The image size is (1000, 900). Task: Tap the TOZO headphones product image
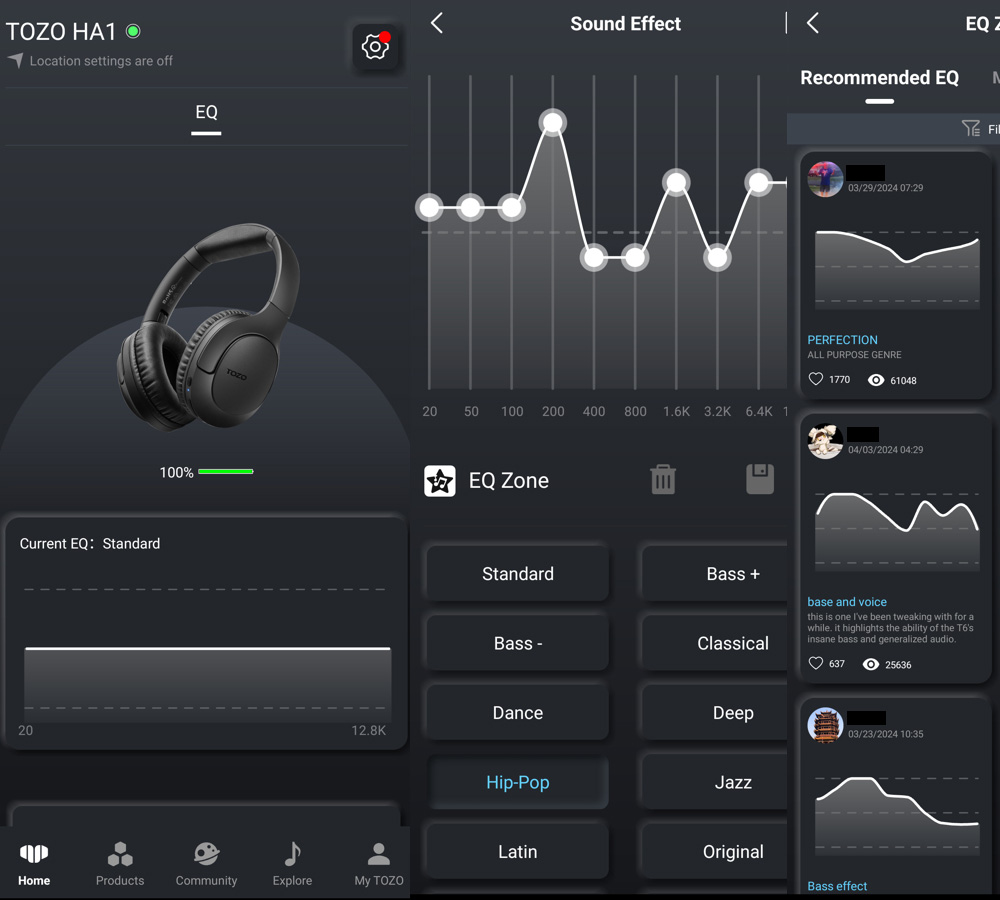(x=208, y=325)
